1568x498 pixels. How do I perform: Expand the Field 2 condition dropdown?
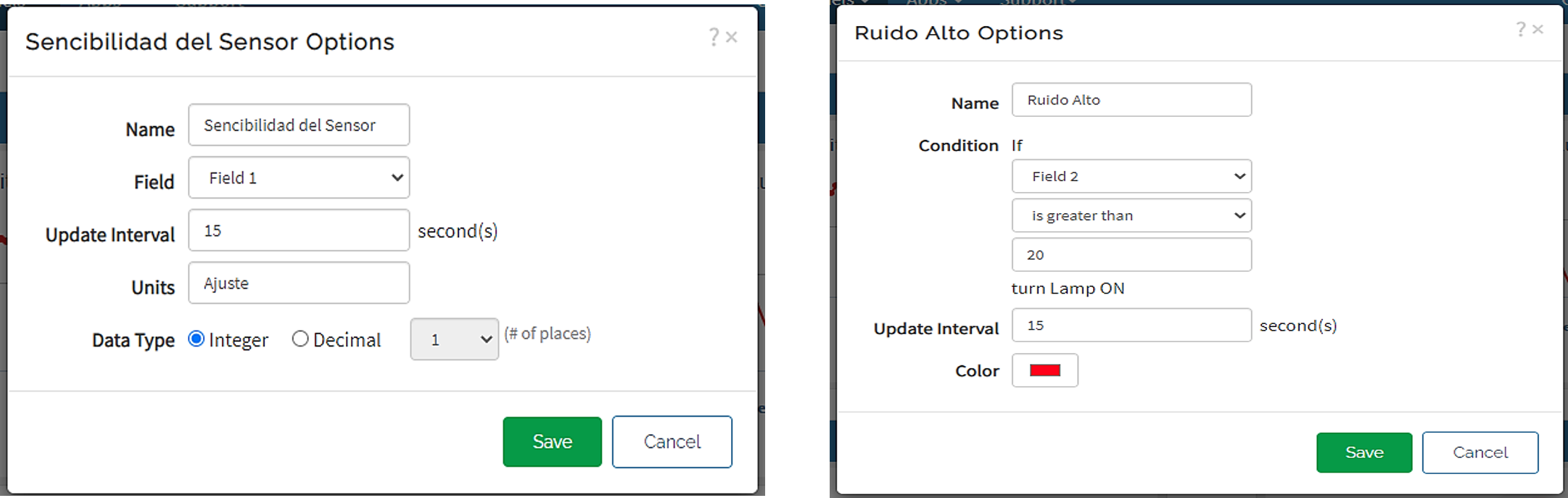coord(1131,176)
